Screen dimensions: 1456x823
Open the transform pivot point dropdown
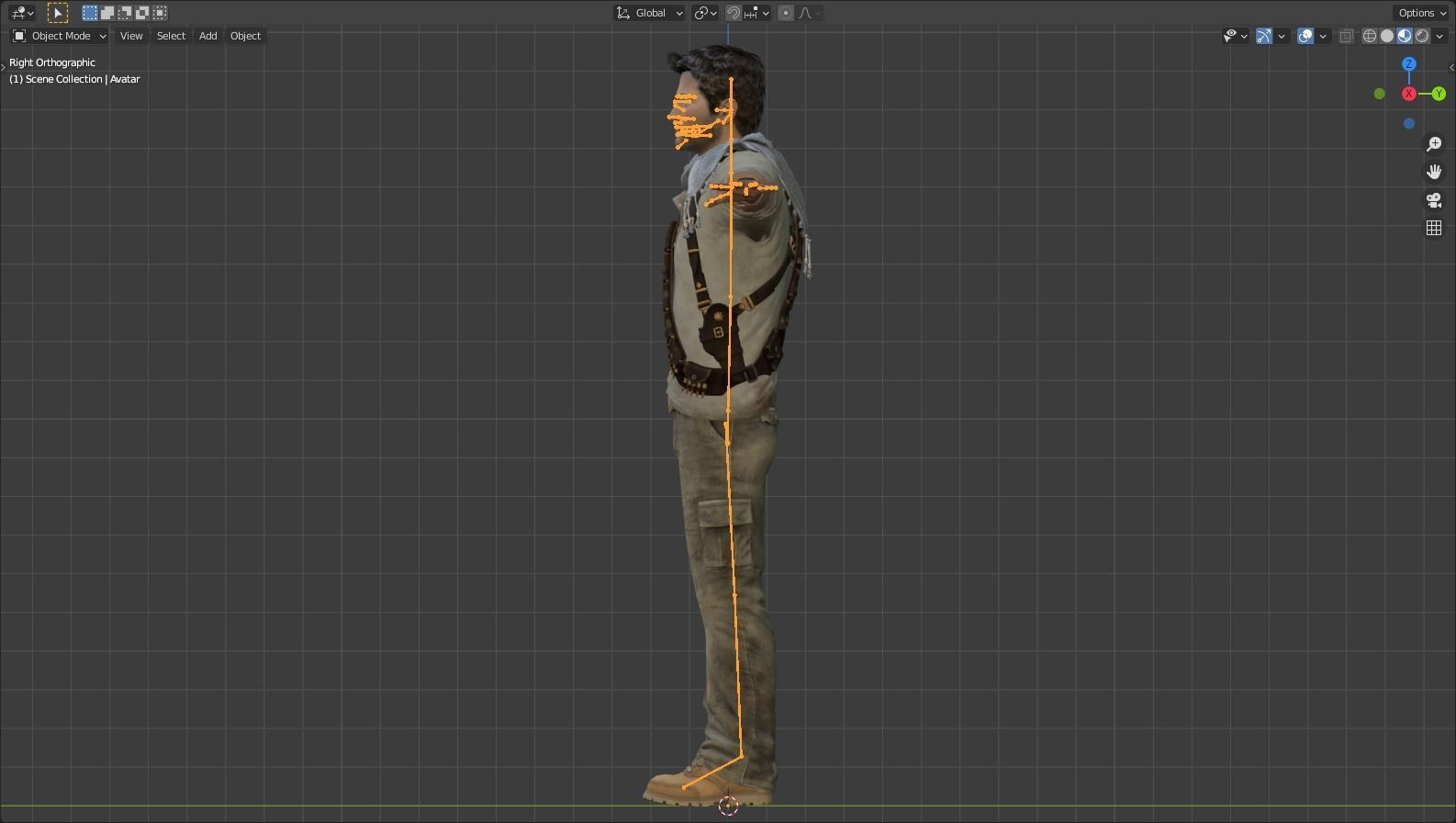(x=706, y=13)
